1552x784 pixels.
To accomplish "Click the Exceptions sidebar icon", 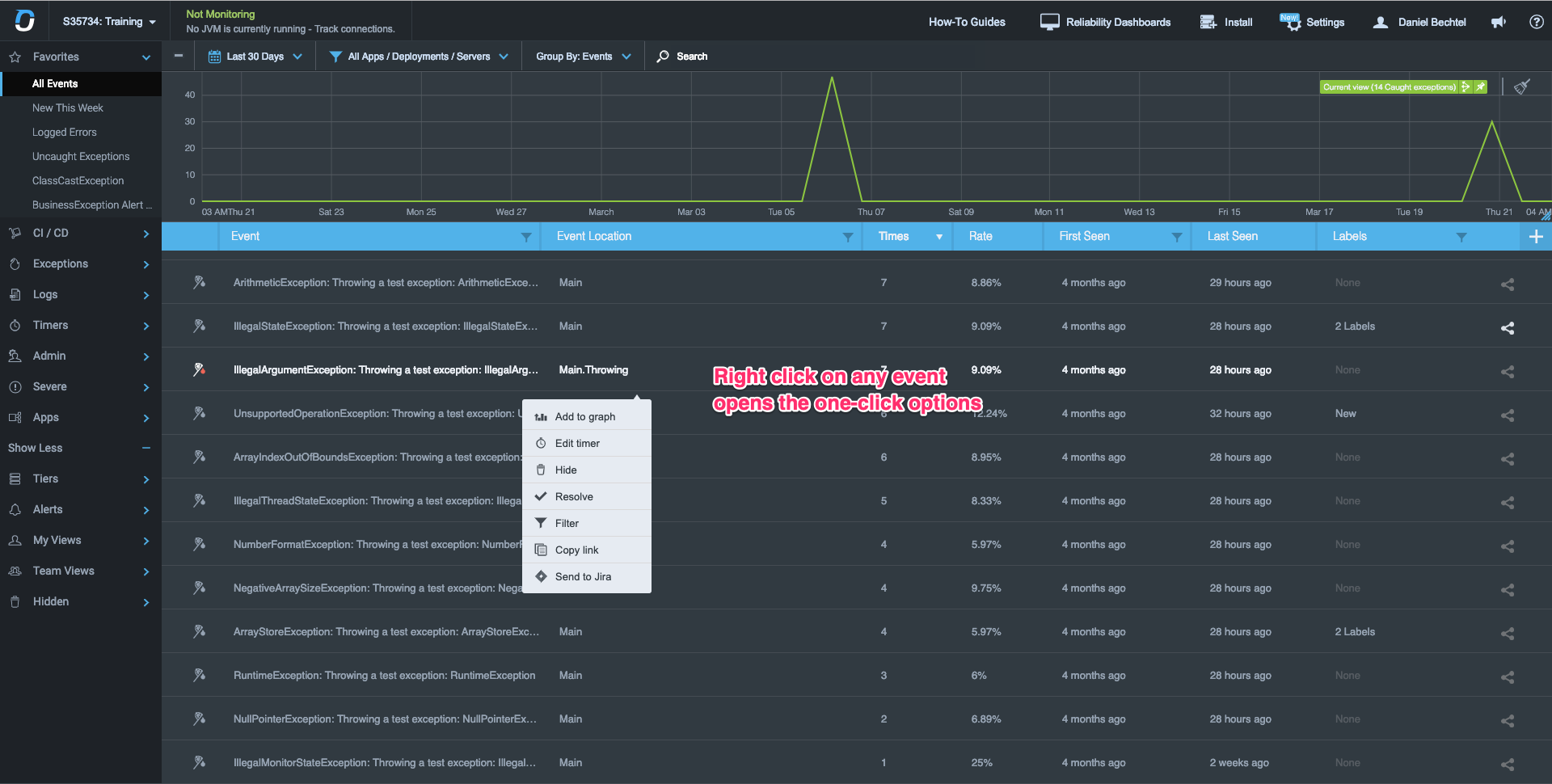I will coord(15,263).
